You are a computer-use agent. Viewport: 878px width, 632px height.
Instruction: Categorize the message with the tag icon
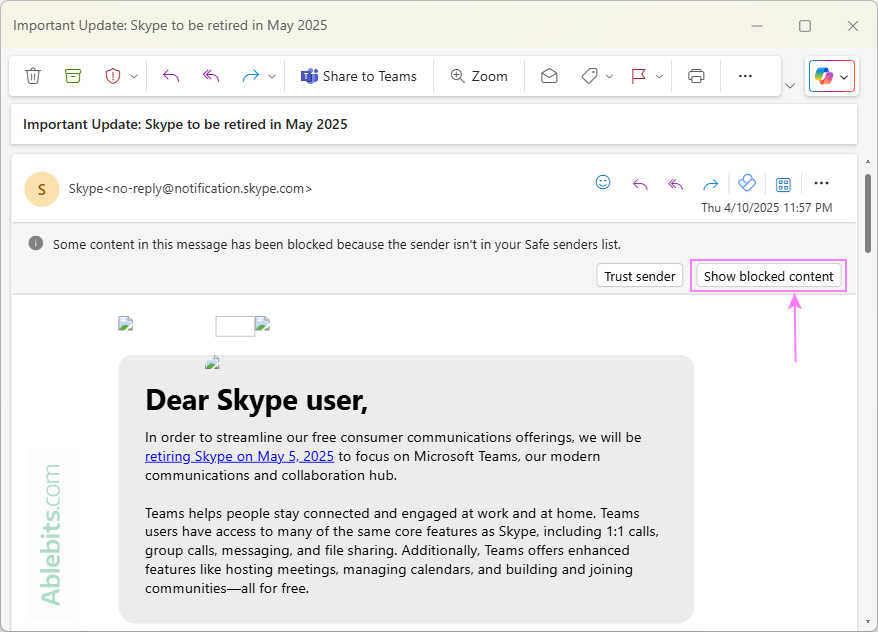coord(589,76)
